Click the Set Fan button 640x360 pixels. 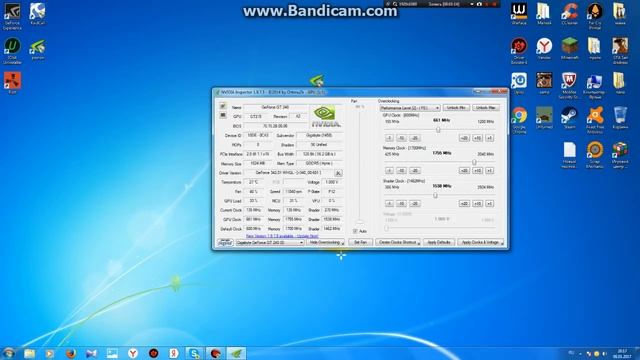pos(360,242)
